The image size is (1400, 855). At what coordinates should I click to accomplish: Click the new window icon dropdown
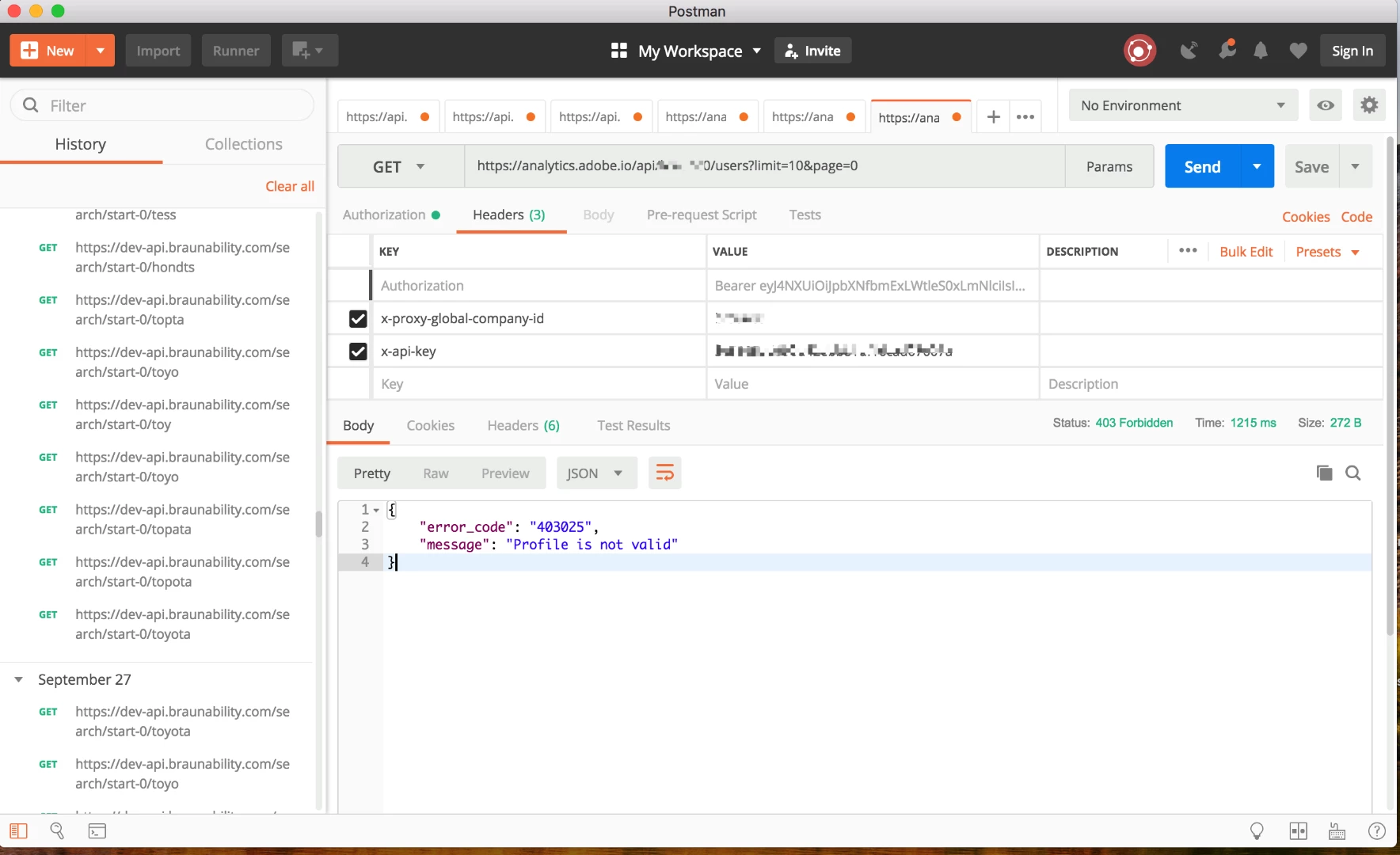[309, 51]
